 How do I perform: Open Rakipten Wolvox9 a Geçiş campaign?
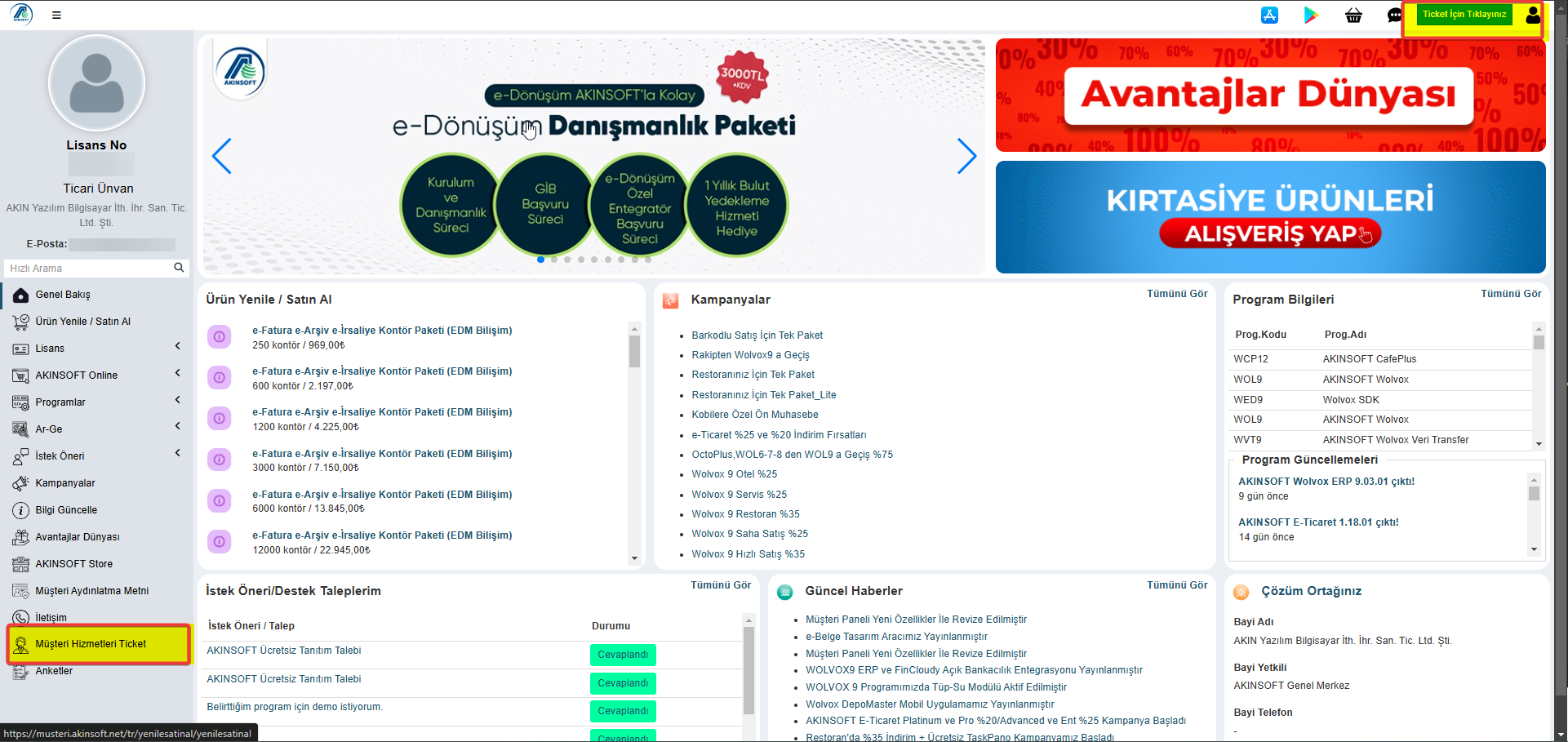click(750, 355)
